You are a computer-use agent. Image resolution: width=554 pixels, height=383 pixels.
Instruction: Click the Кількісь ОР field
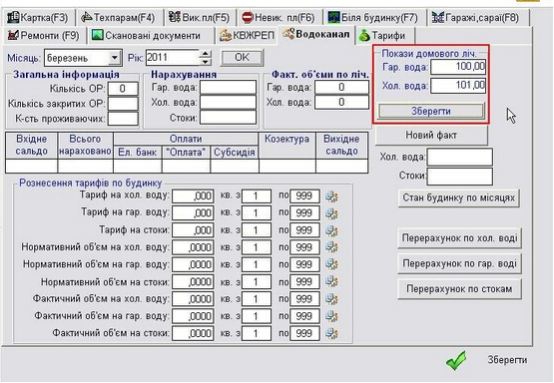123,88
